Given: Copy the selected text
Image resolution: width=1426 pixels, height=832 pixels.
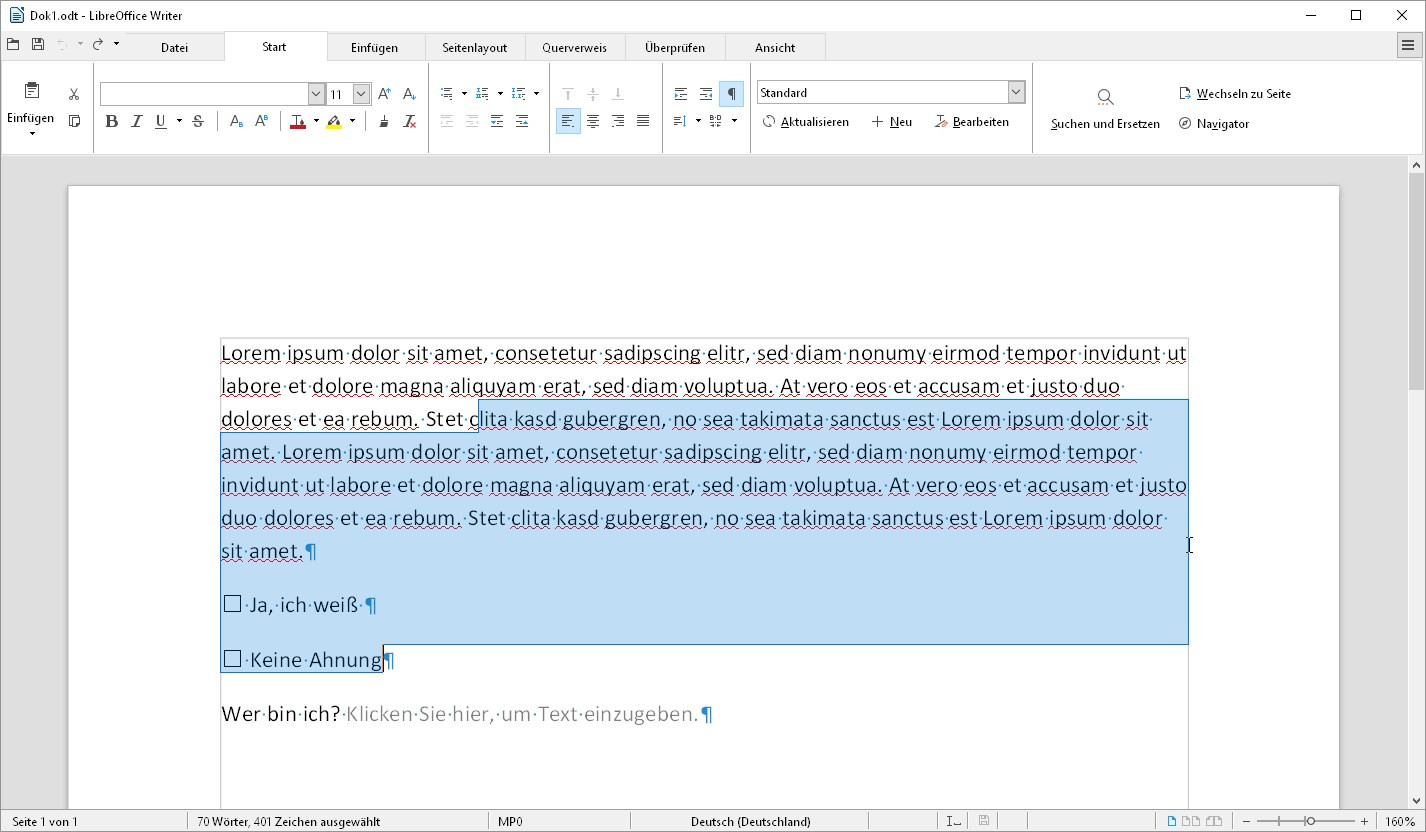Looking at the screenshot, I should [x=73, y=121].
